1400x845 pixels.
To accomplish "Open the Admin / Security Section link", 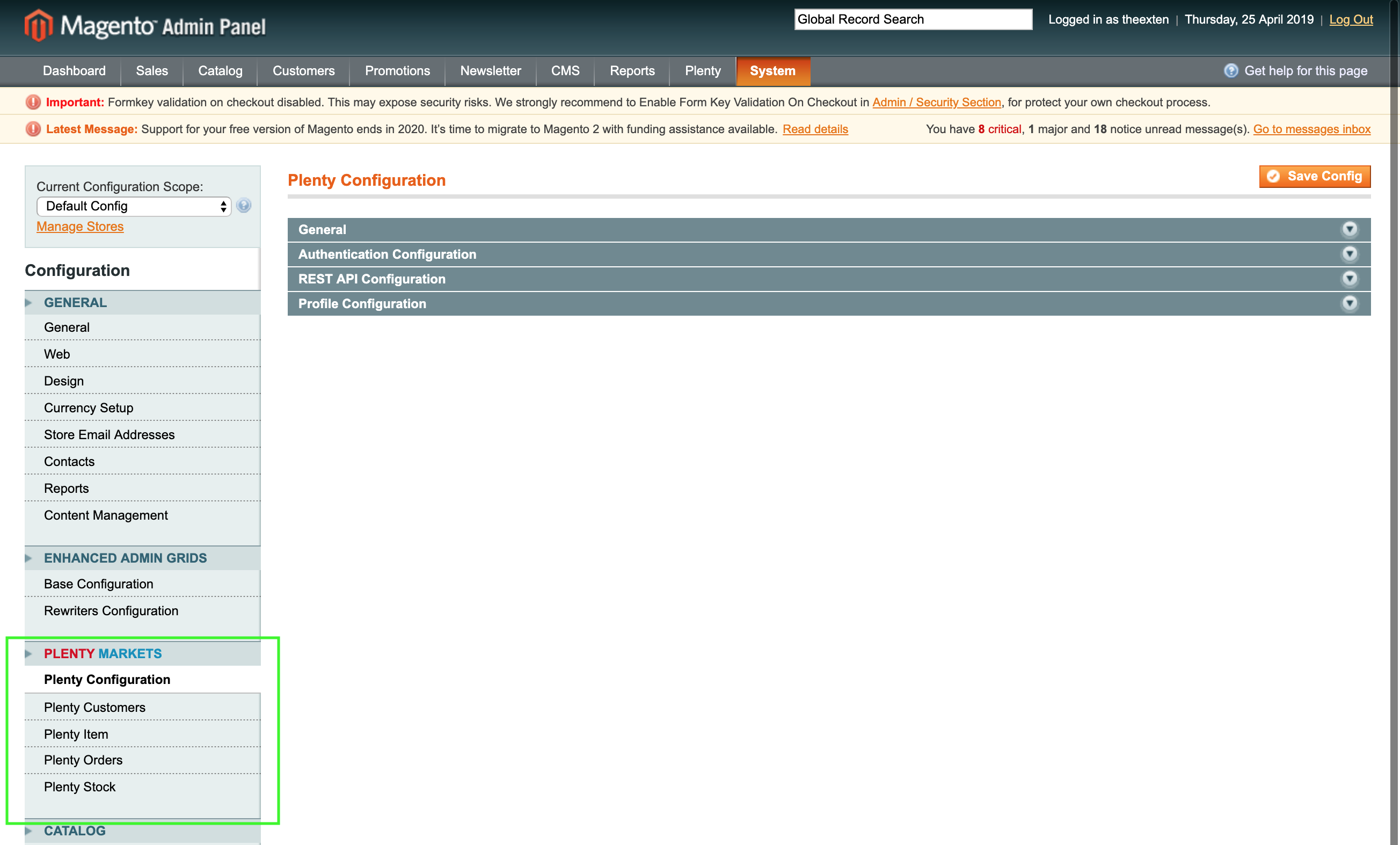I will click(x=936, y=103).
